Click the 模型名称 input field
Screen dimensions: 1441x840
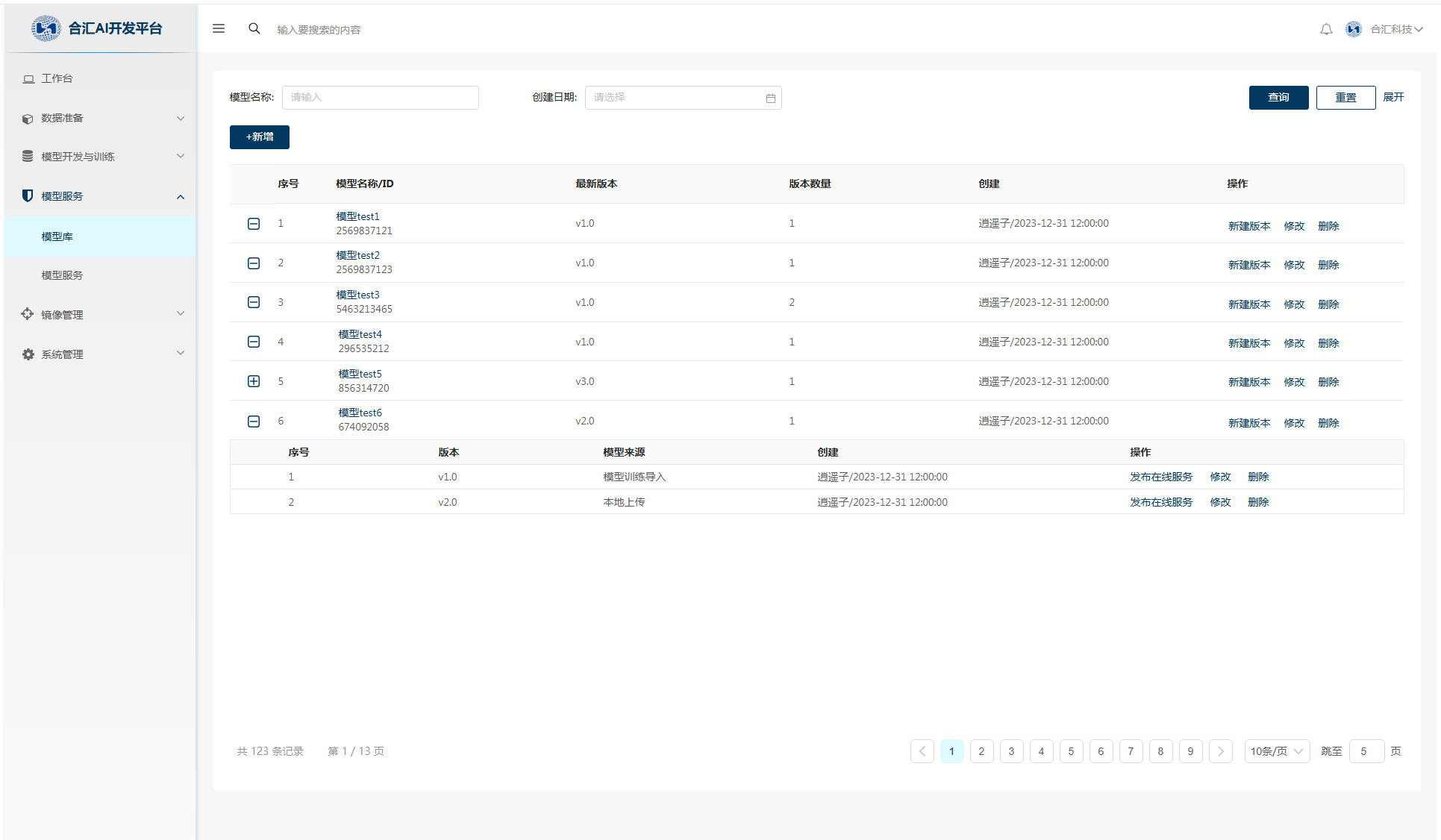(x=380, y=98)
